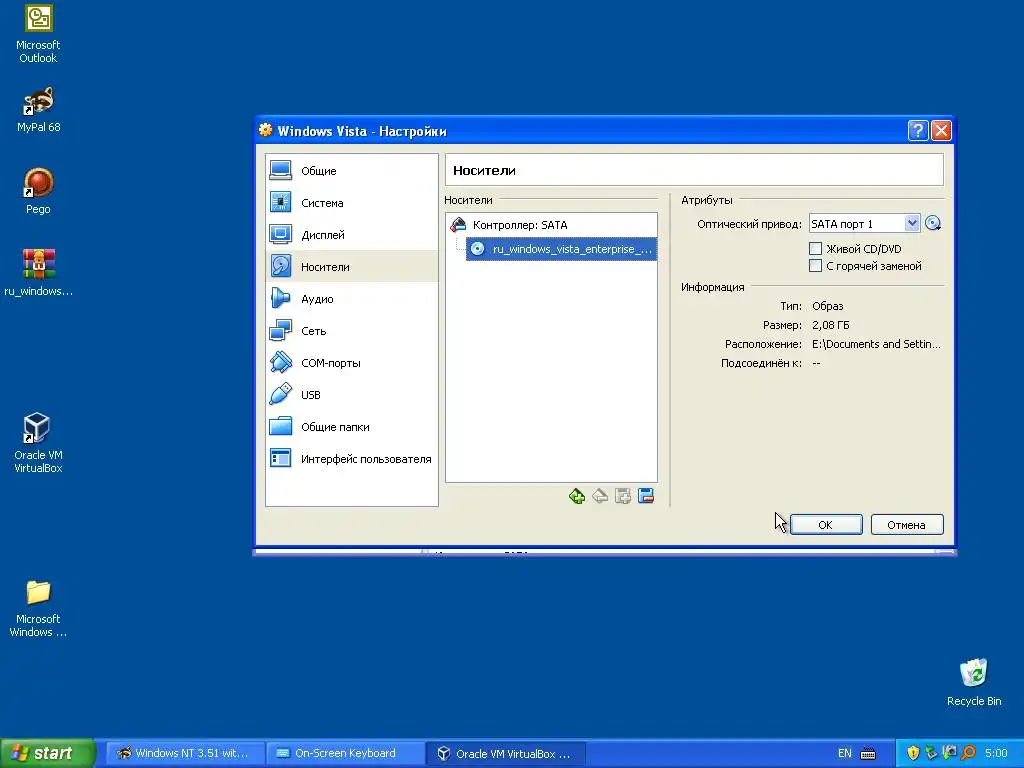Click the EN language indicator
The height and width of the screenshot is (768, 1024).
point(844,753)
